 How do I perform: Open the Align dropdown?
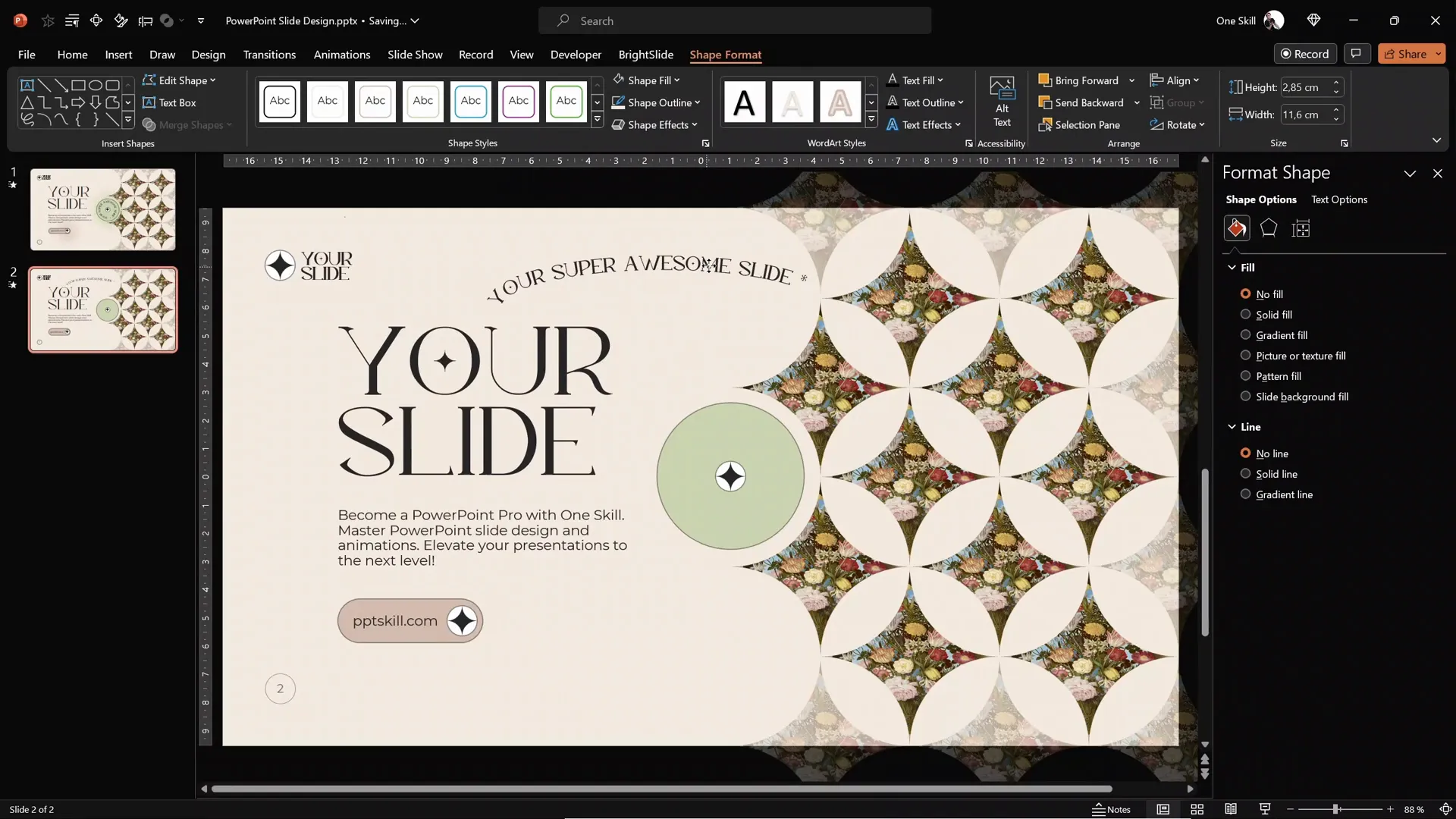[1175, 80]
